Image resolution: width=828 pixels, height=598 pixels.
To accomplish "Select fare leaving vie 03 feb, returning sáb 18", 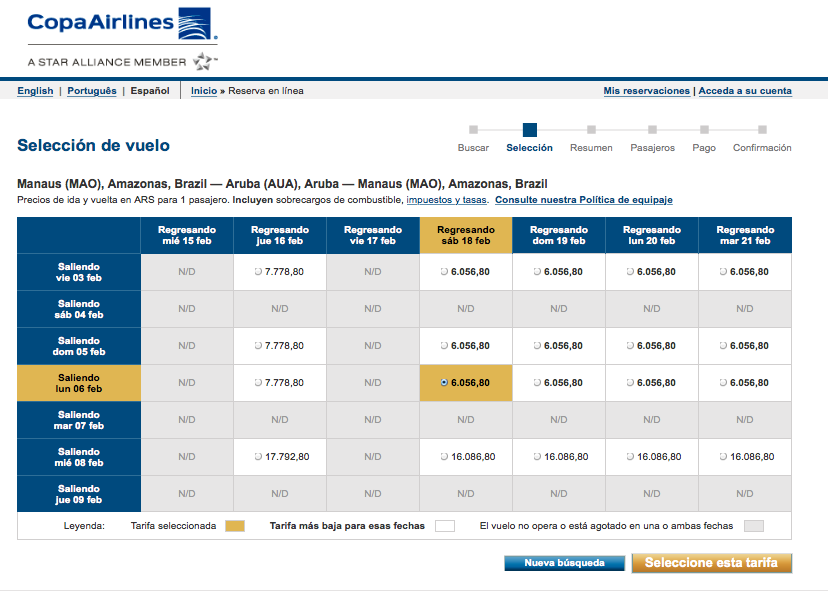I will coord(444,272).
